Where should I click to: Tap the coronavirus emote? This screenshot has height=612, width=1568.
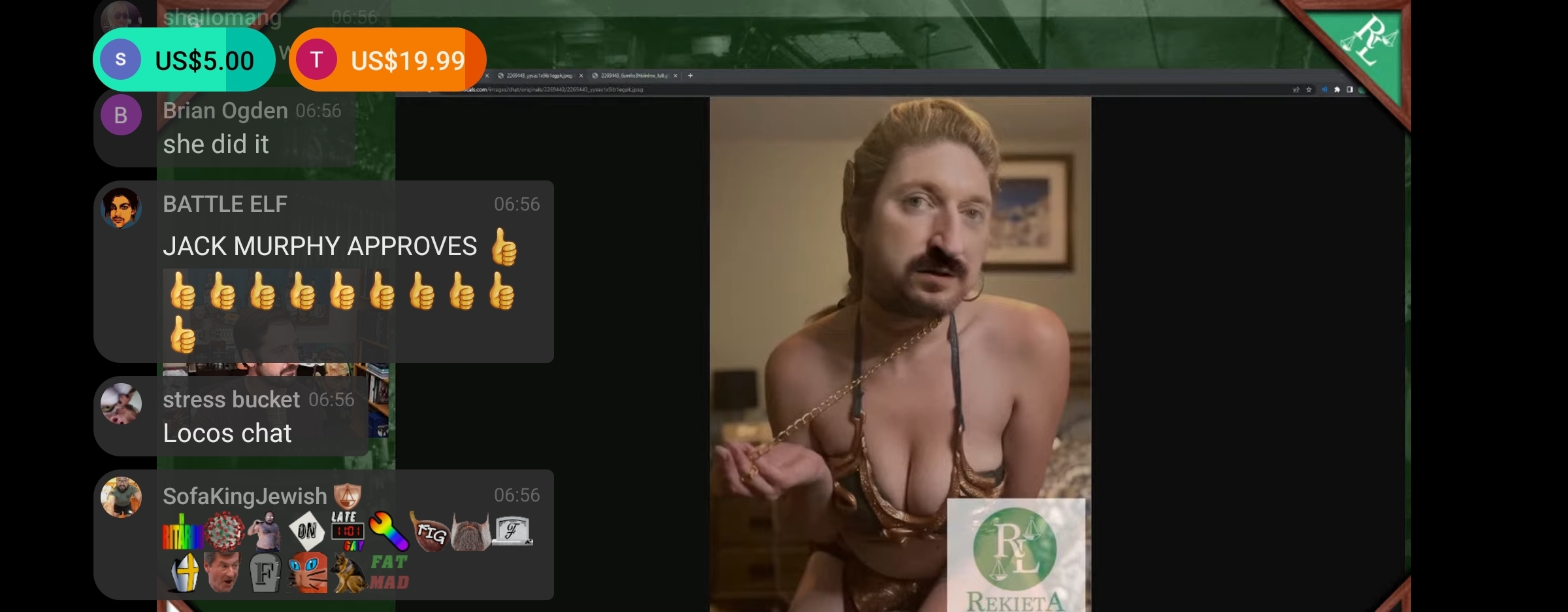point(224,531)
